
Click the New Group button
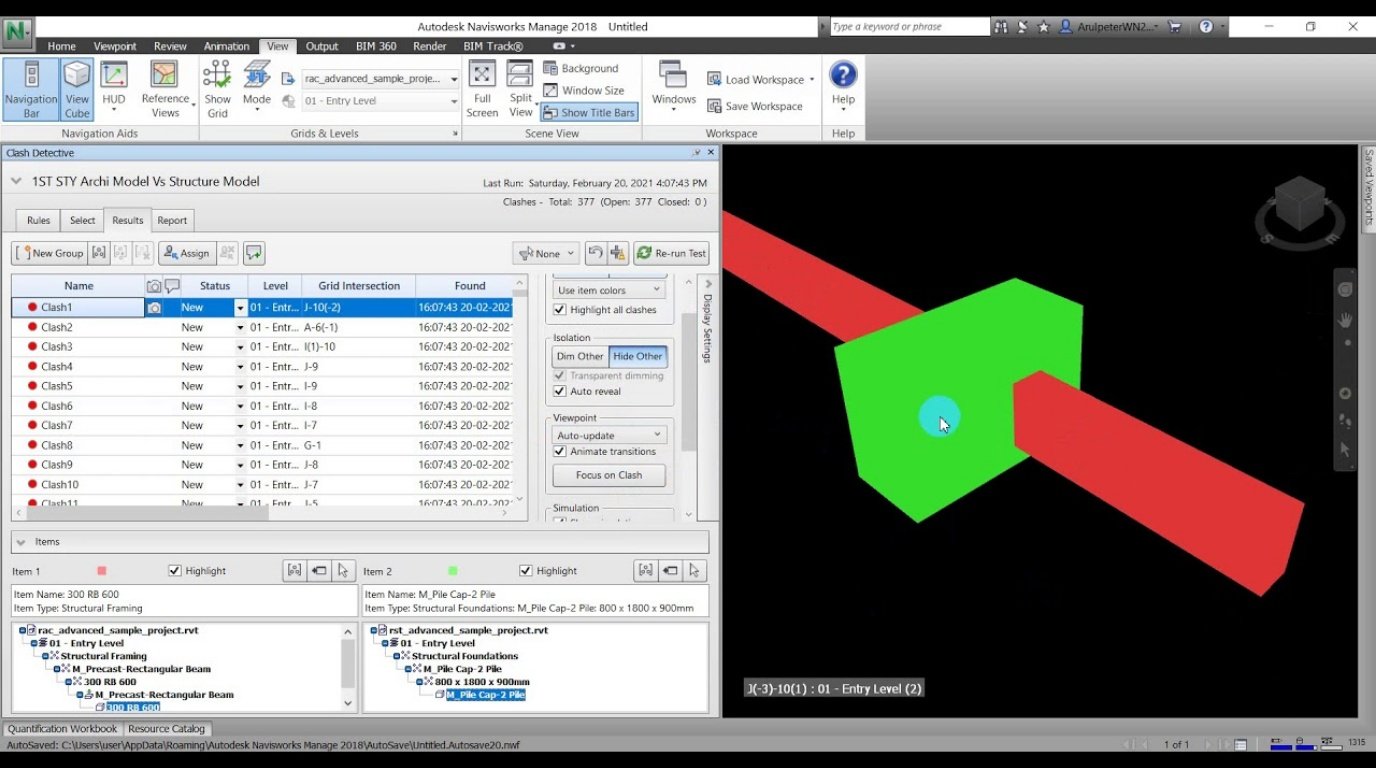point(50,253)
